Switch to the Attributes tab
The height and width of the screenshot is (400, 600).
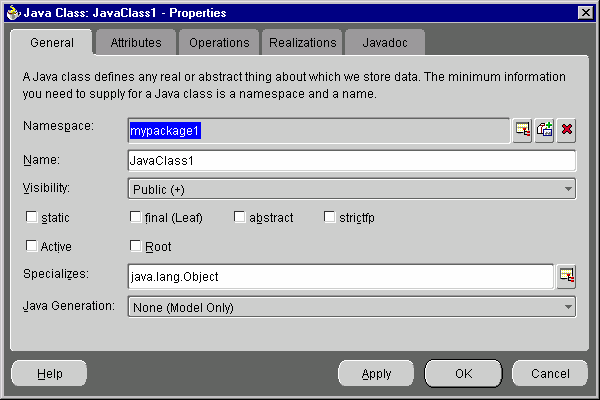click(x=136, y=42)
